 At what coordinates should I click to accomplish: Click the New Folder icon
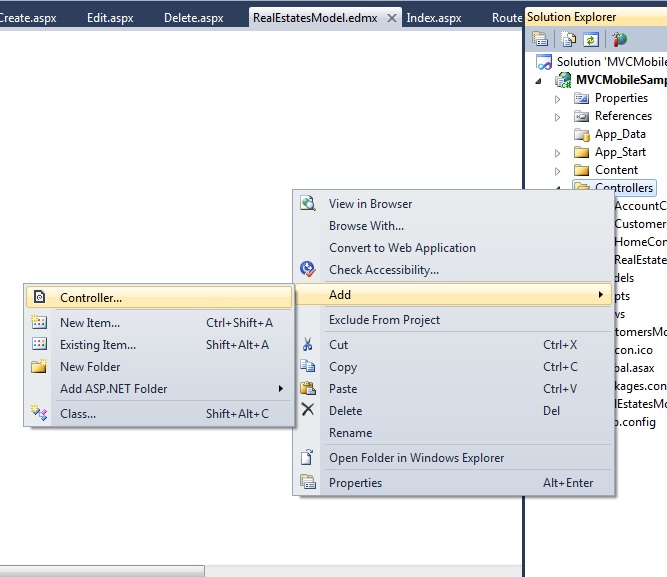point(39,366)
